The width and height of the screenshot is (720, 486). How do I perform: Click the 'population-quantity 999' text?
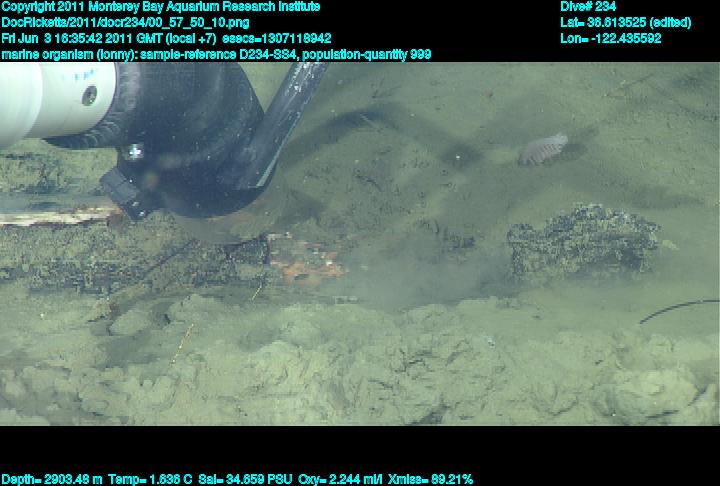(367, 55)
